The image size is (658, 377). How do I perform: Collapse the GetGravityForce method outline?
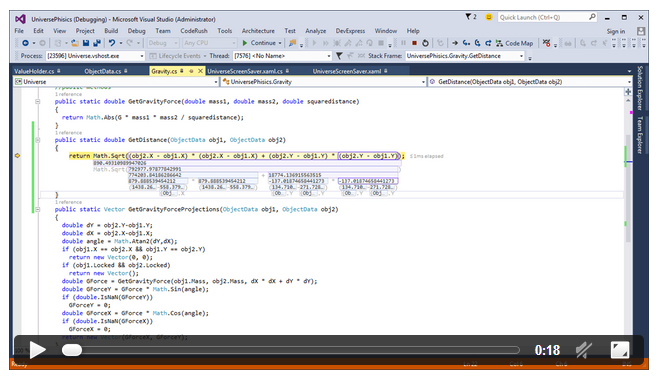click(x=38, y=101)
